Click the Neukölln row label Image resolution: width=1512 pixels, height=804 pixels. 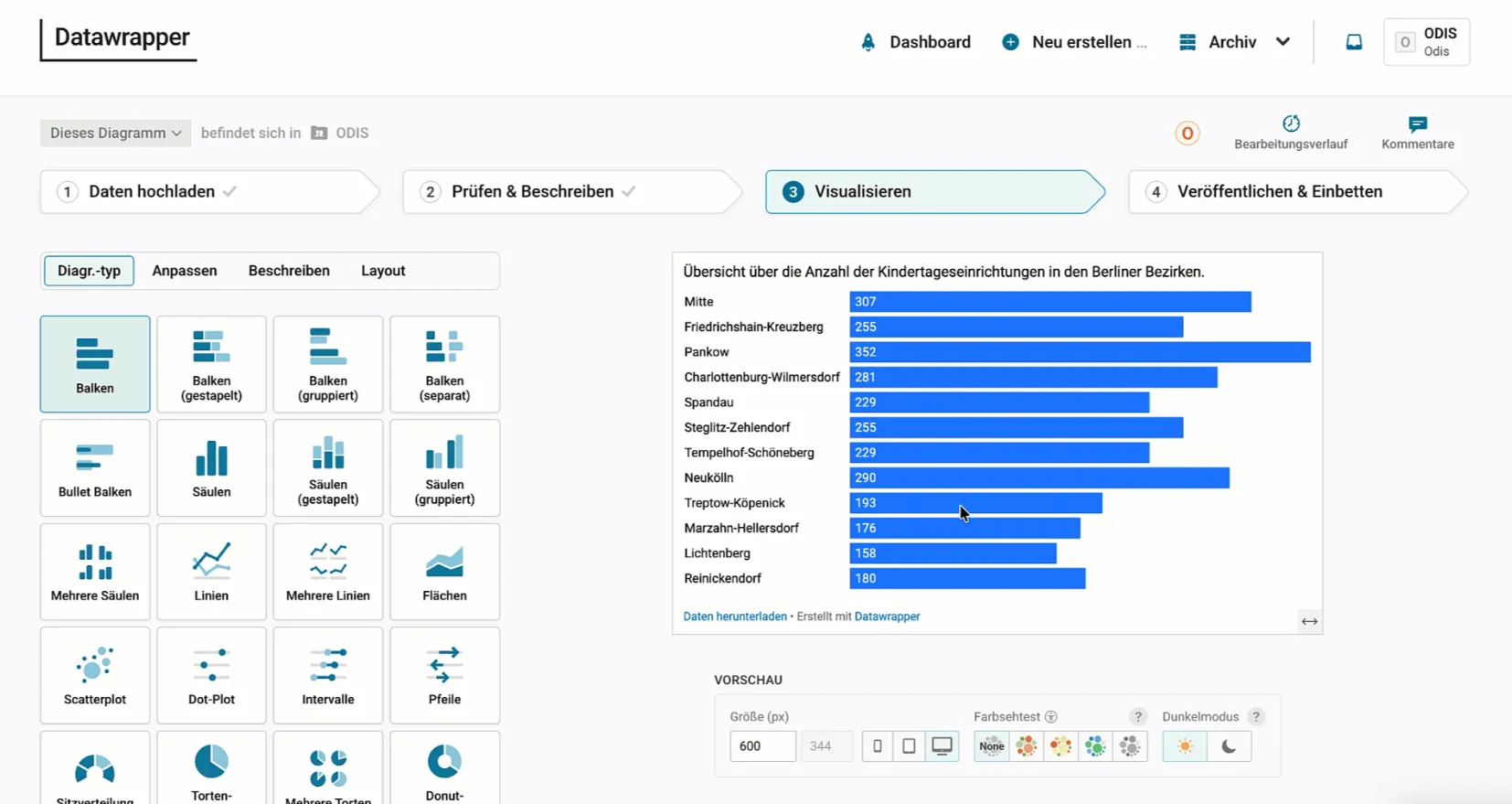(x=708, y=477)
